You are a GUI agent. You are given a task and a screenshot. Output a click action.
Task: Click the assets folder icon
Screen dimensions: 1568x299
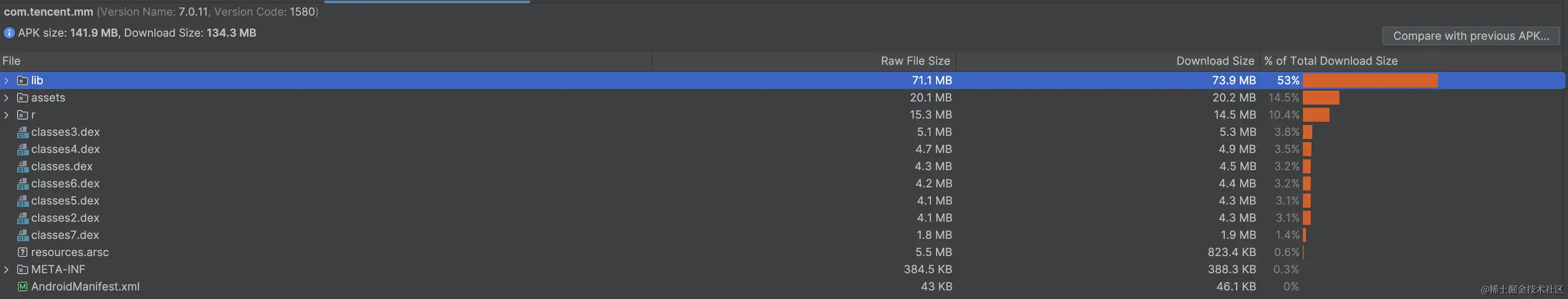tap(22, 98)
